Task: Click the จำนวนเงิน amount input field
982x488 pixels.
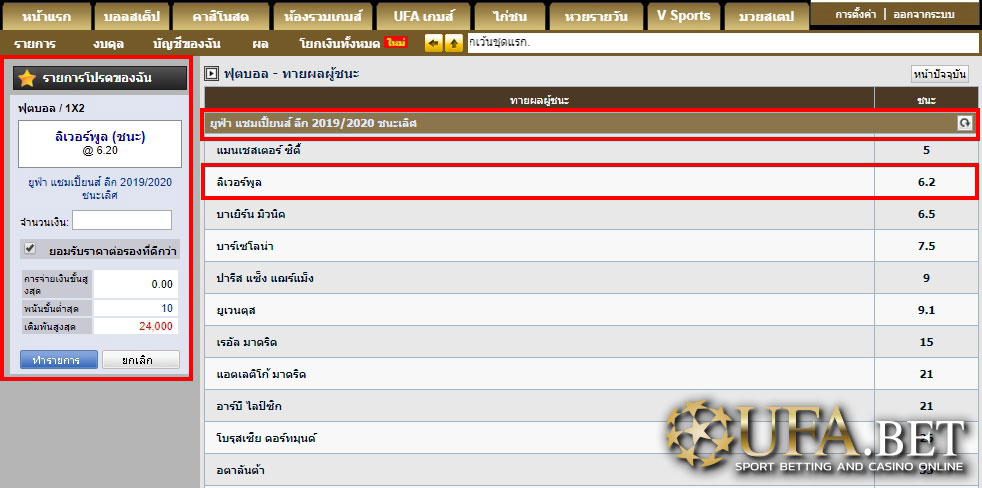Action: (121, 220)
